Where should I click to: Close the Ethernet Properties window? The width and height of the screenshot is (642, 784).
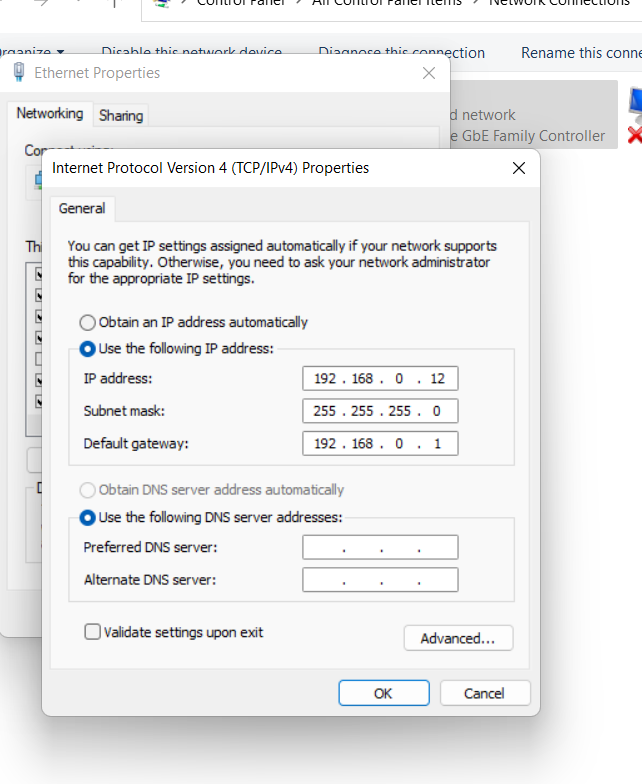click(x=428, y=73)
